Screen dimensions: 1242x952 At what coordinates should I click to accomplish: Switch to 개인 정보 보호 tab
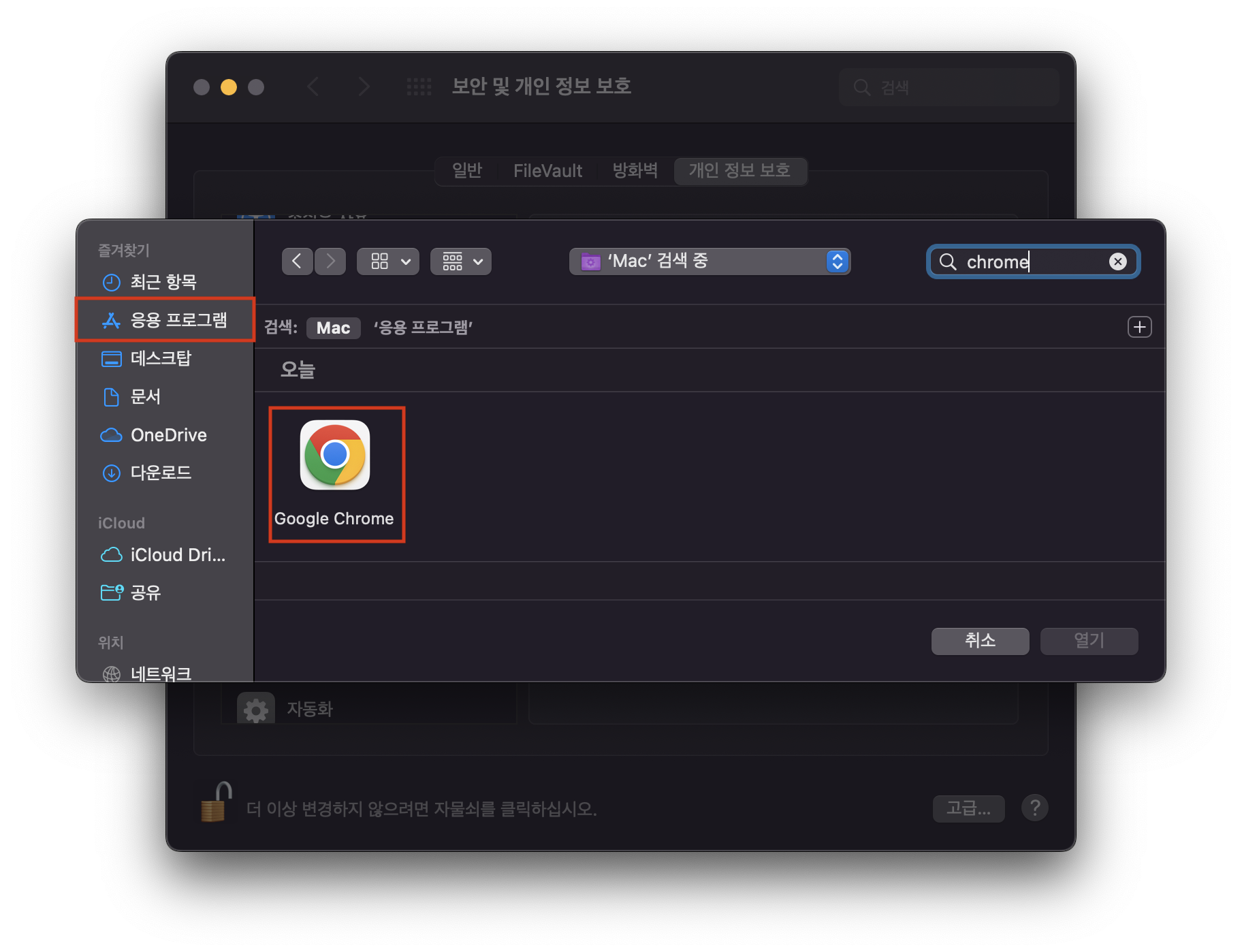[739, 170]
